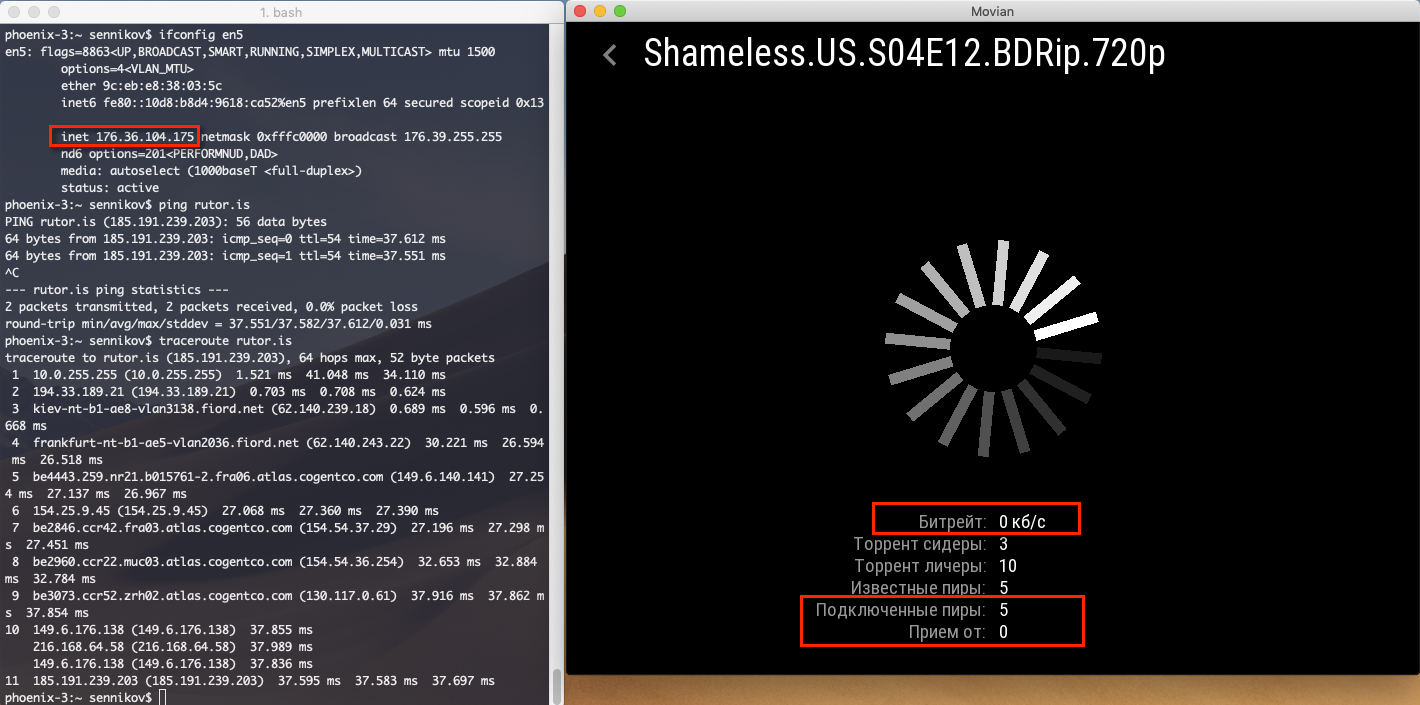Minimize the Movian window with yellow button

point(600,11)
